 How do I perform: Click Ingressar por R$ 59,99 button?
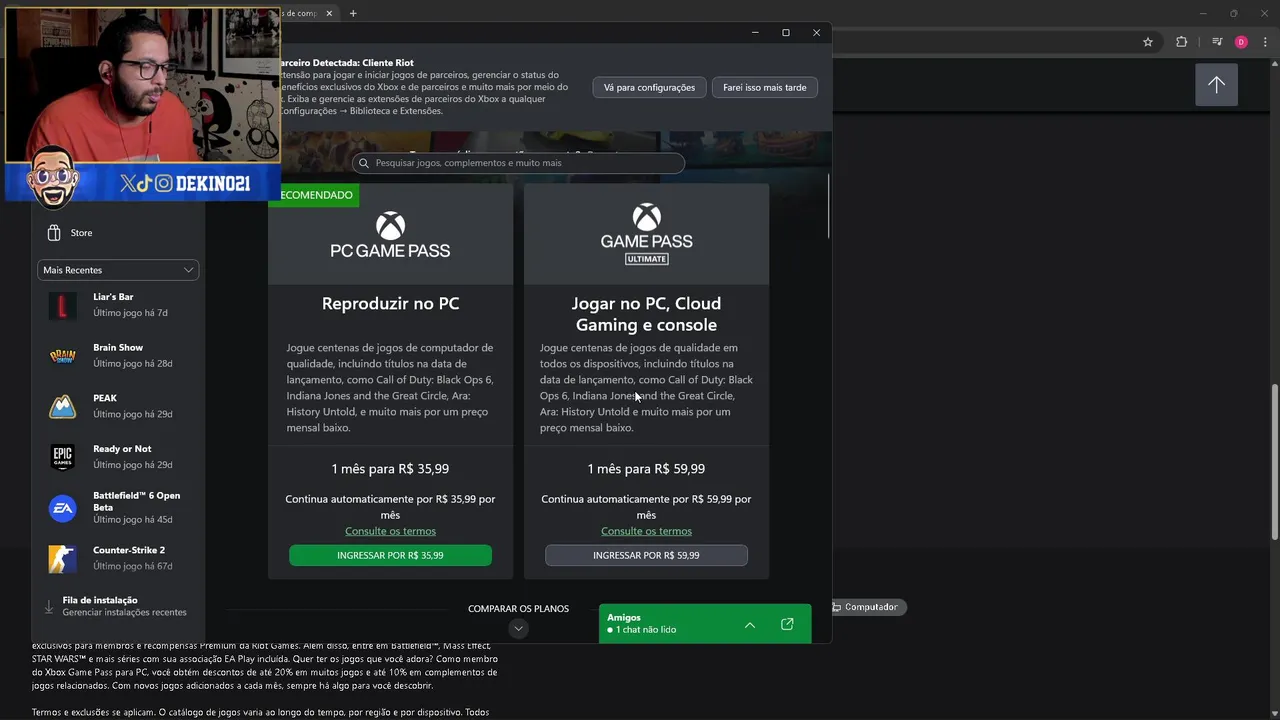click(646, 555)
